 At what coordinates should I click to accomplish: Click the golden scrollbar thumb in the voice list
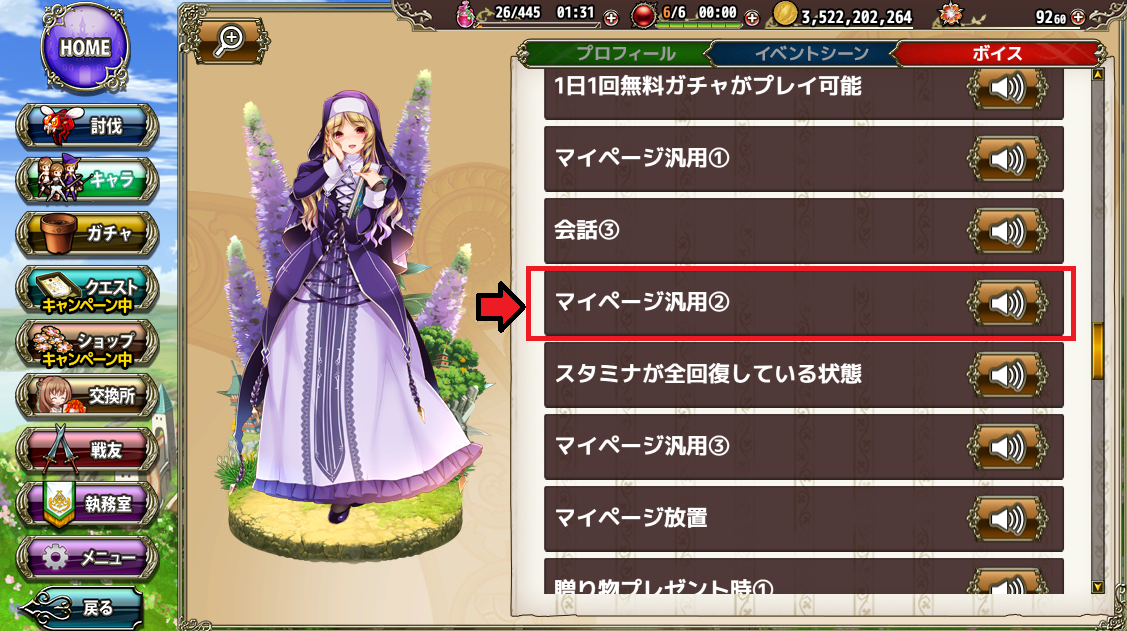coord(1097,351)
